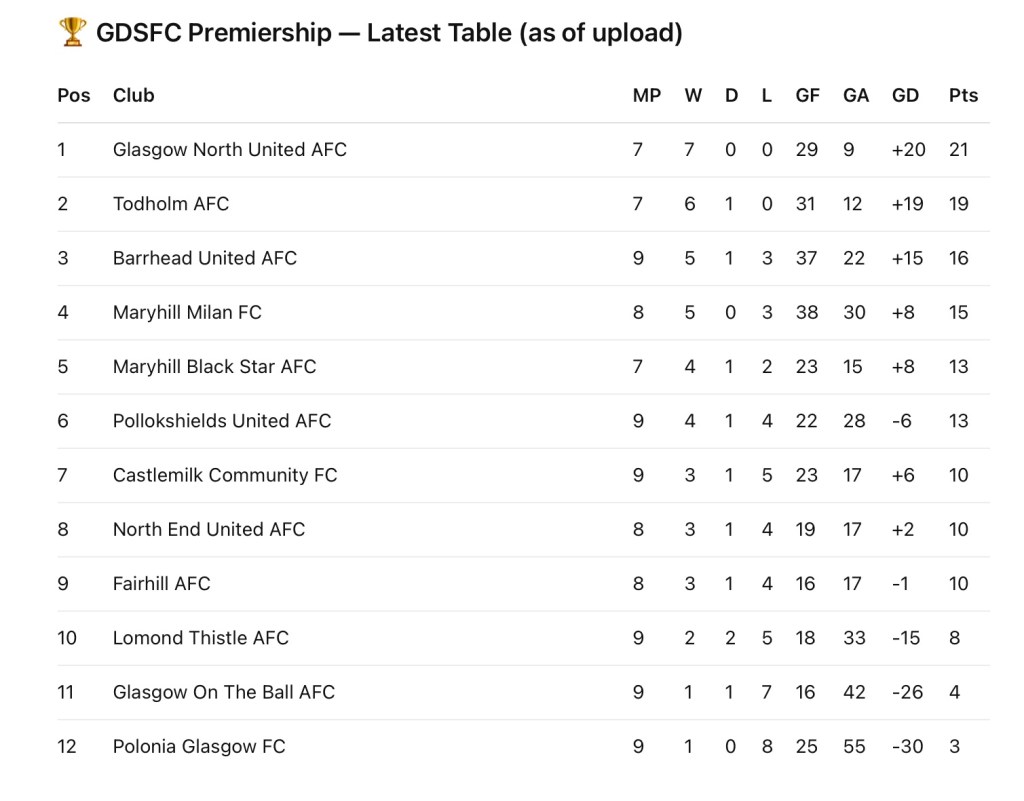This screenshot has height=801, width=1024.
Task: Click the trophy icon in the title
Action: click(73, 33)
